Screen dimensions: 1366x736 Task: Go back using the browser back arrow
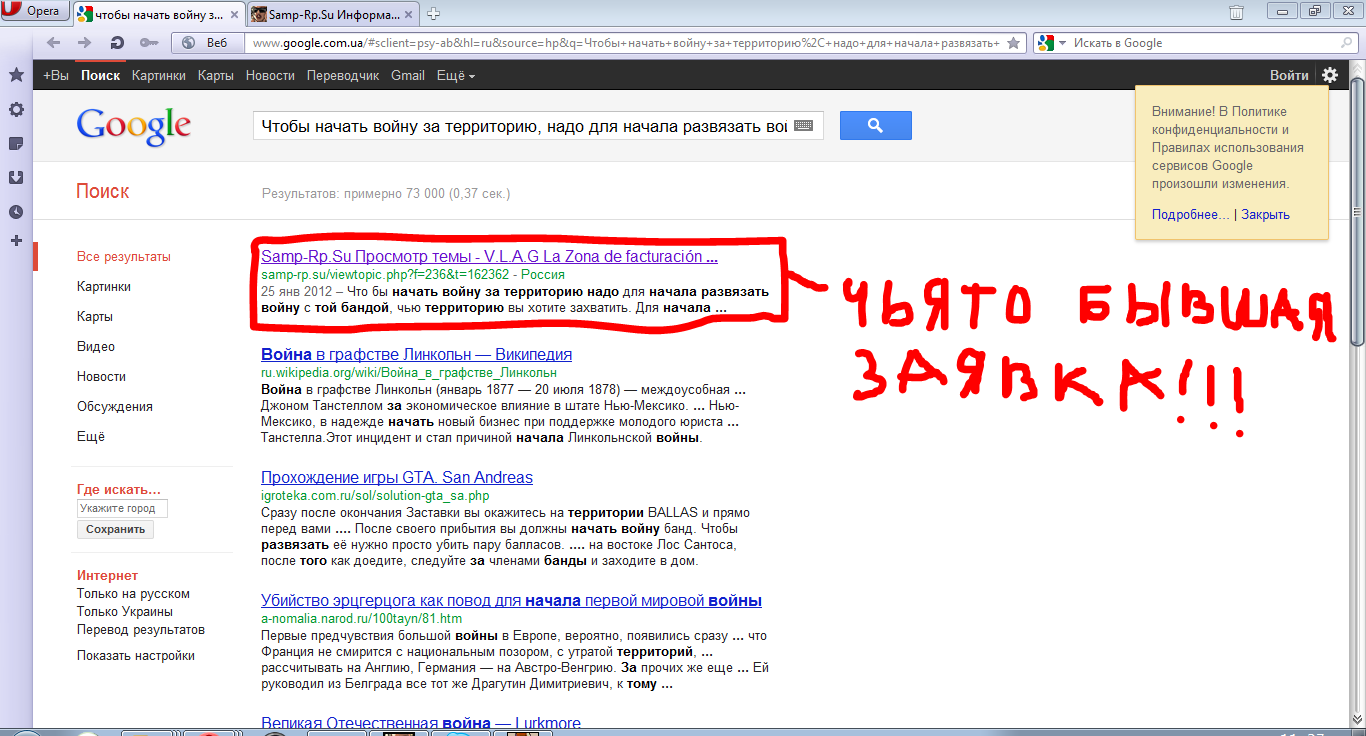point(53,43)
